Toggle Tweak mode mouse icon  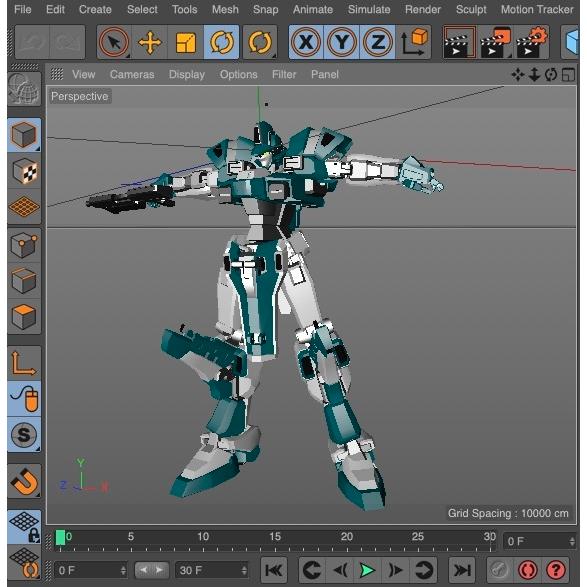24,399
